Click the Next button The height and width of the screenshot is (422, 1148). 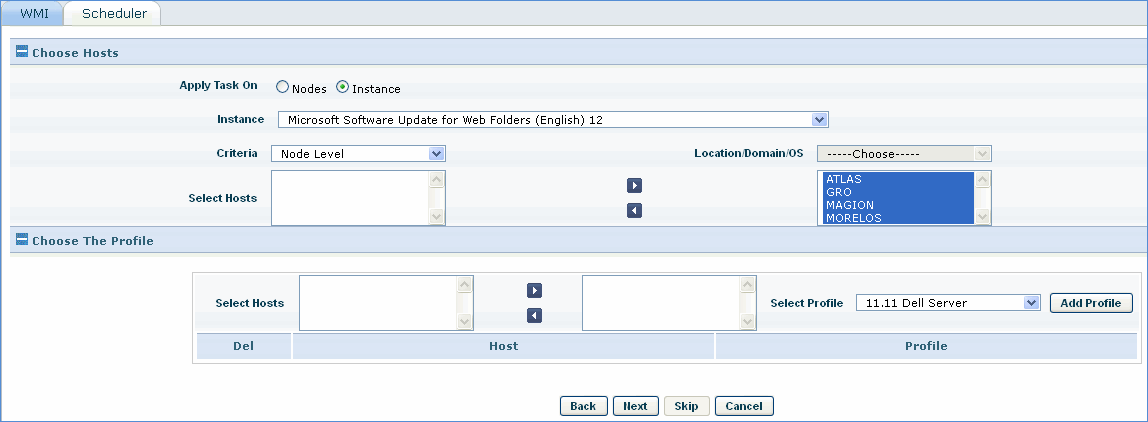[635, 406]
